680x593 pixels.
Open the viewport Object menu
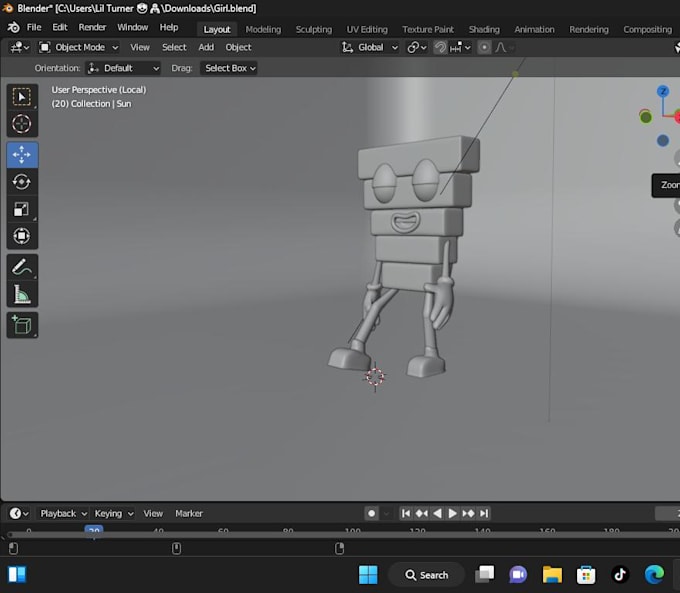[x=238, y=47]
